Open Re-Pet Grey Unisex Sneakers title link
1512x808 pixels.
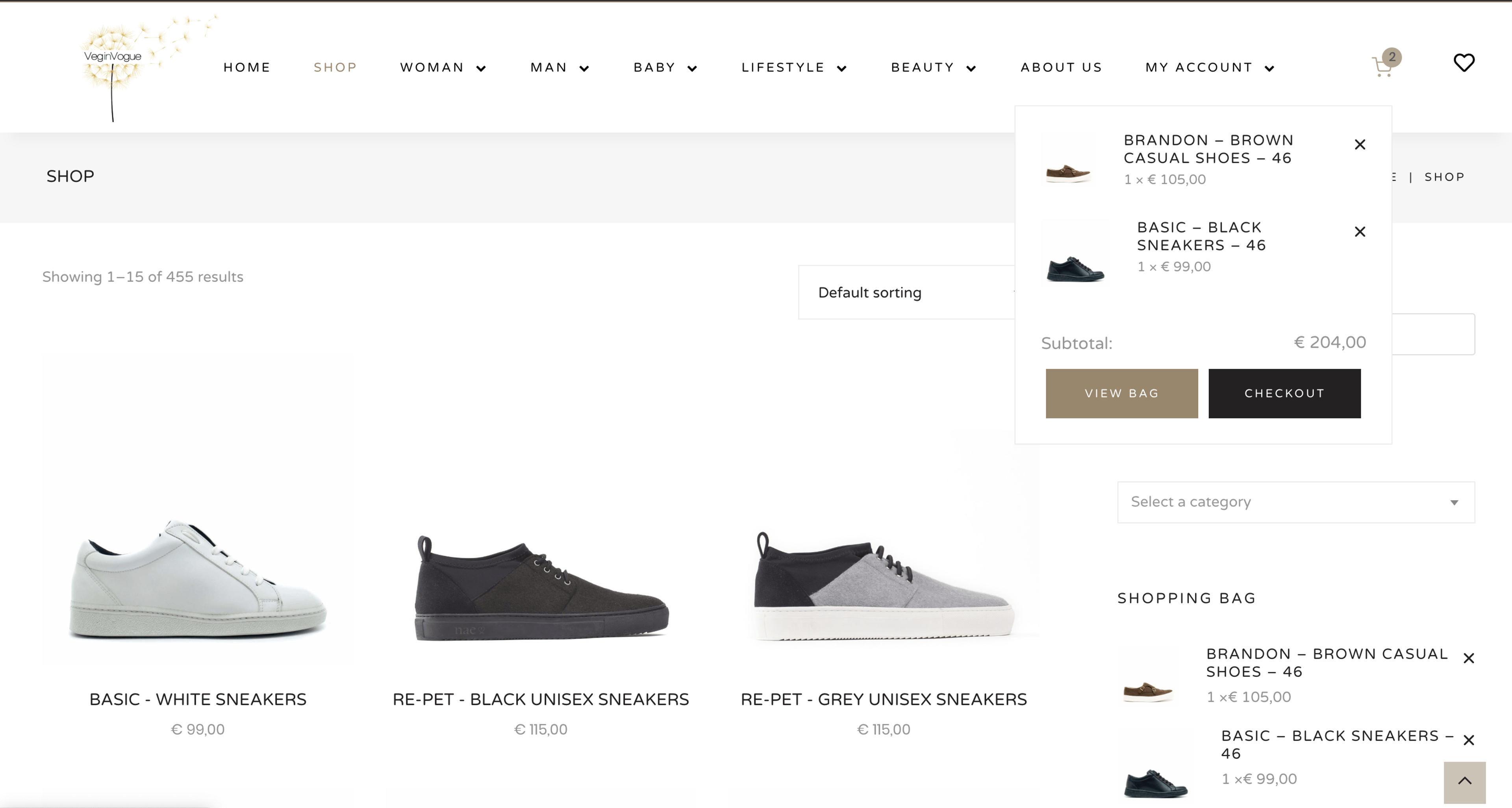point(883,699)
